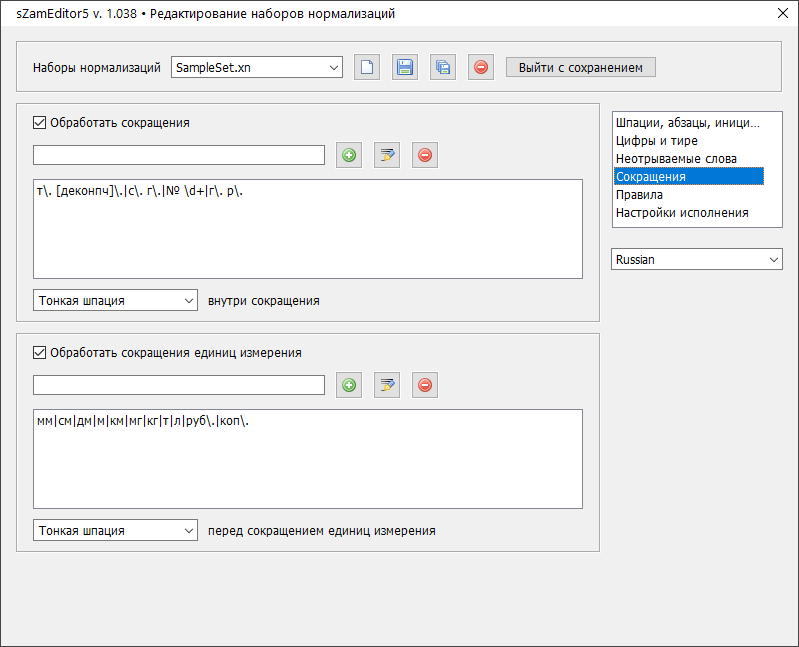Image resolution: width=799 pixels, height=647 pixels.
Task: Add an abbreviation with the upper green plus
Action: click(x=349, y=155)
